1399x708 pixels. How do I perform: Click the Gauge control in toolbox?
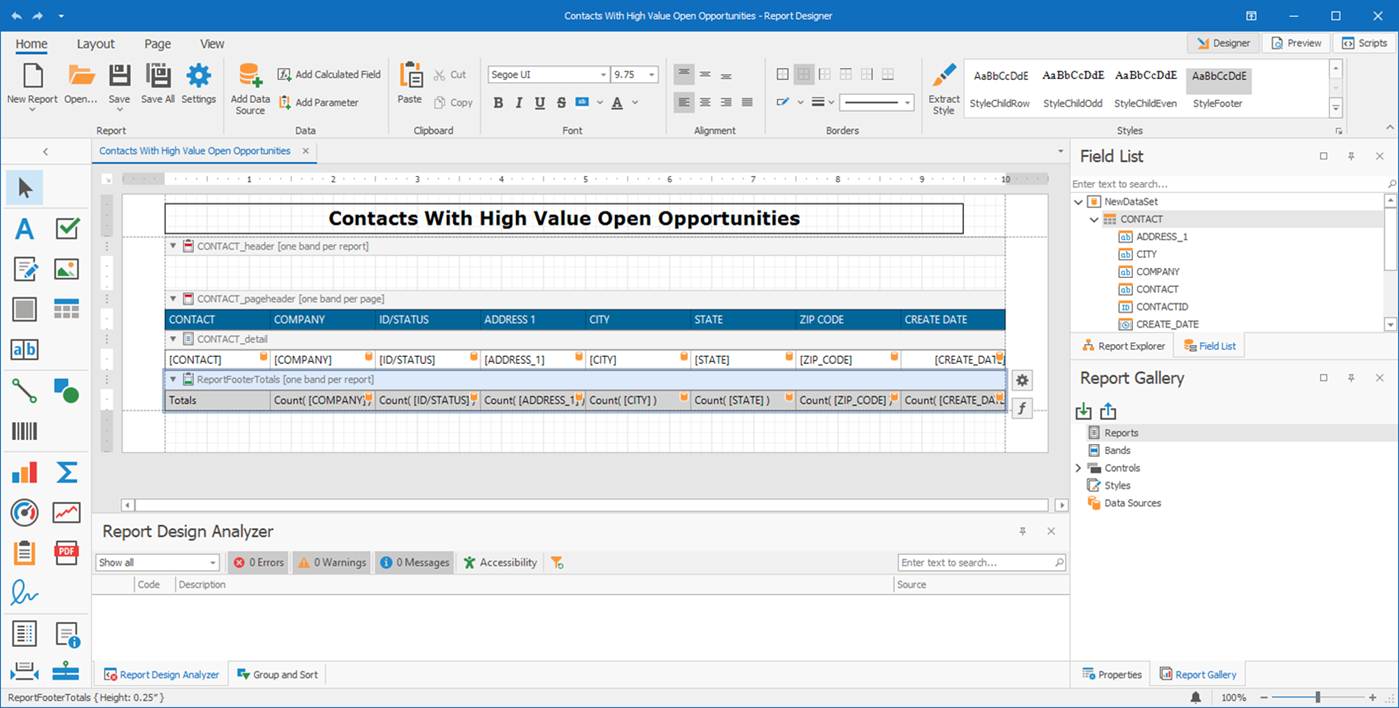[x=24, y=512]
